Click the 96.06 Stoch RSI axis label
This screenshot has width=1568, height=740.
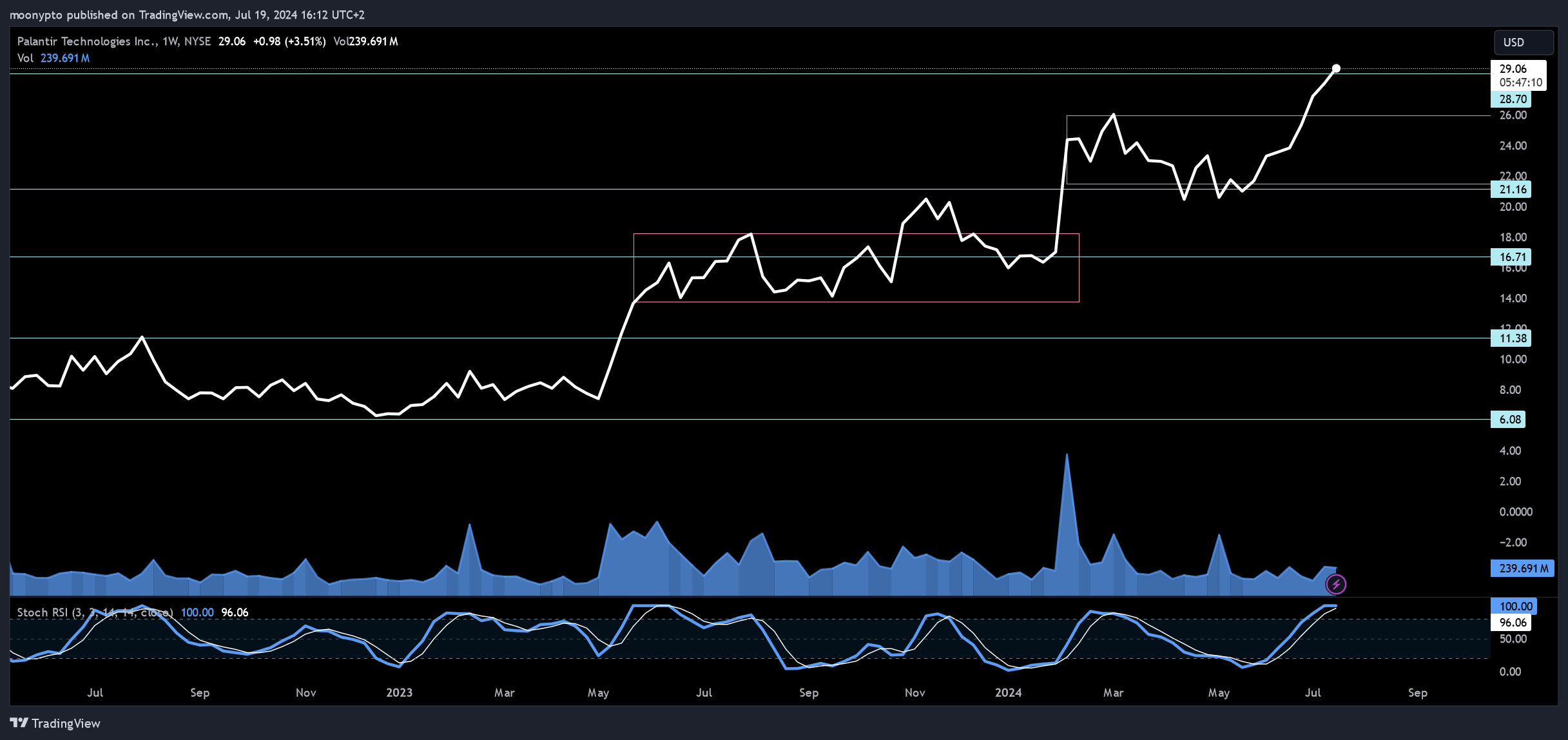[x=1511, y=623]
